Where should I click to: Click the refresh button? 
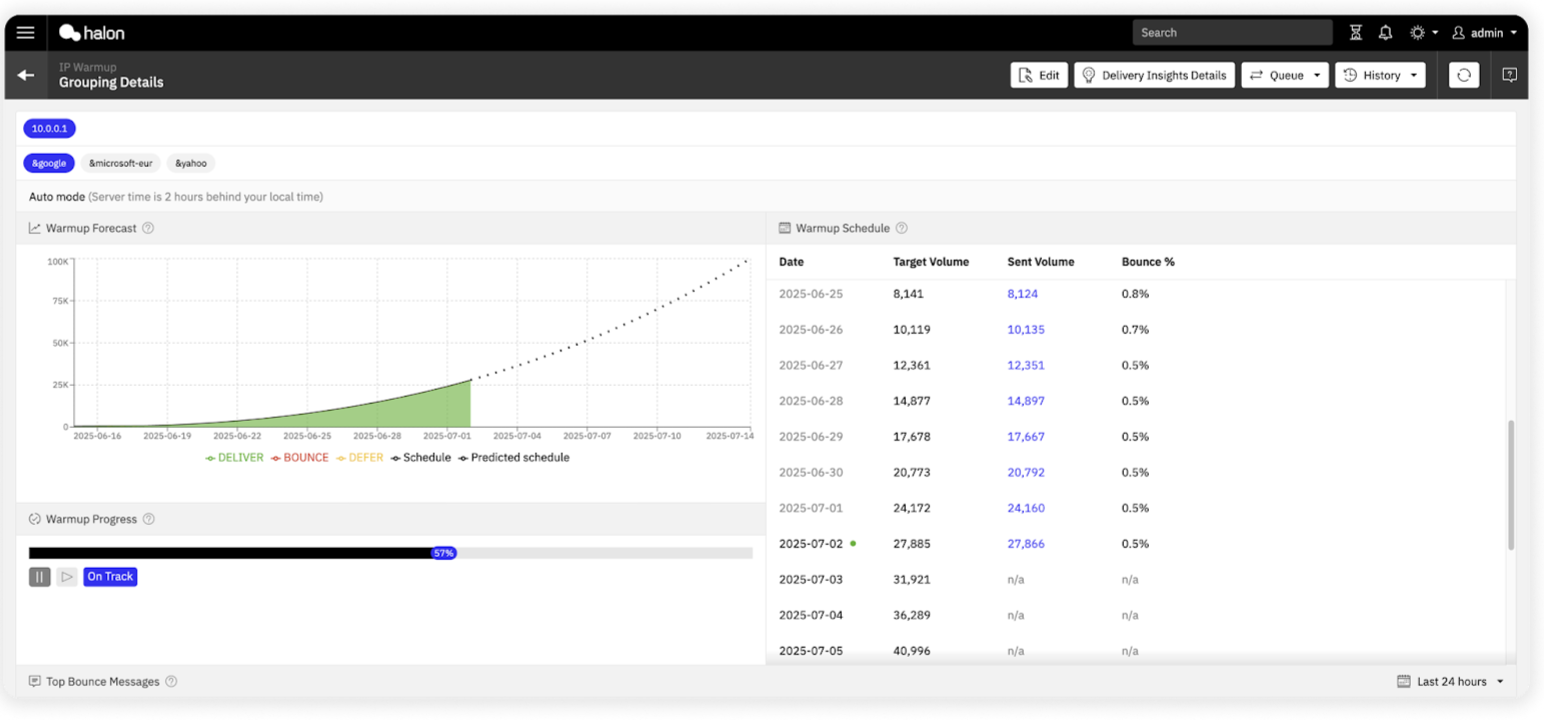[x=1464, y=75]
